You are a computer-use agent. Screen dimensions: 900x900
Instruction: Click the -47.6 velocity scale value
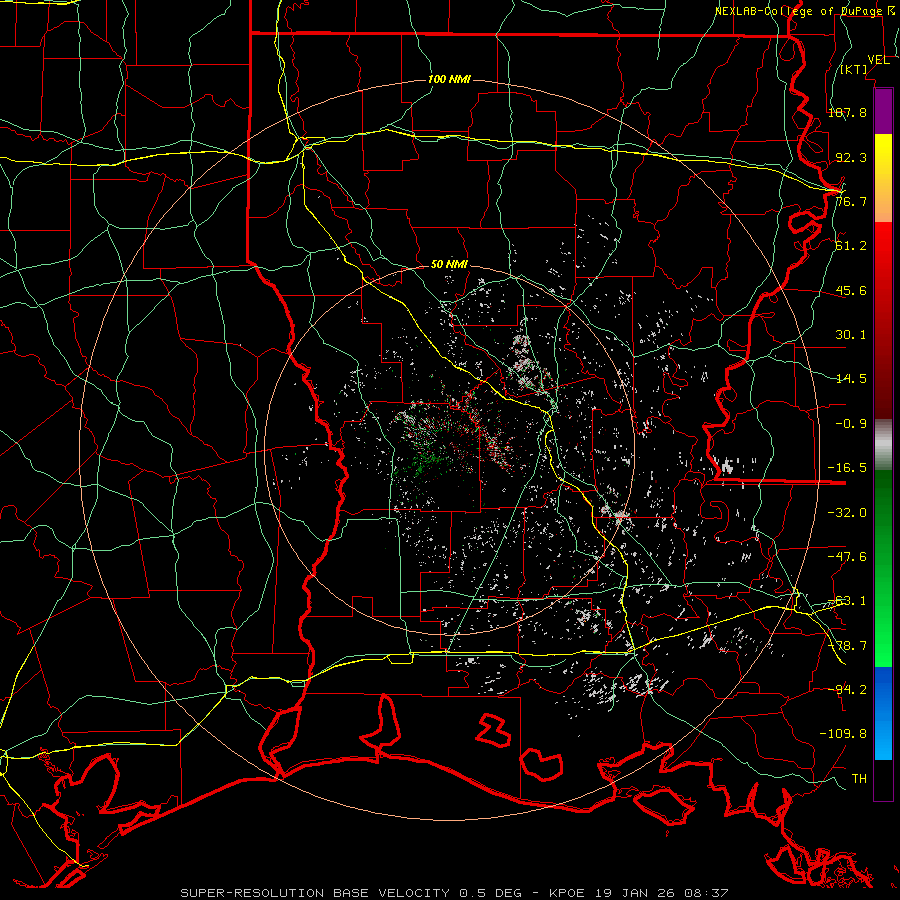tap(847, 557)
